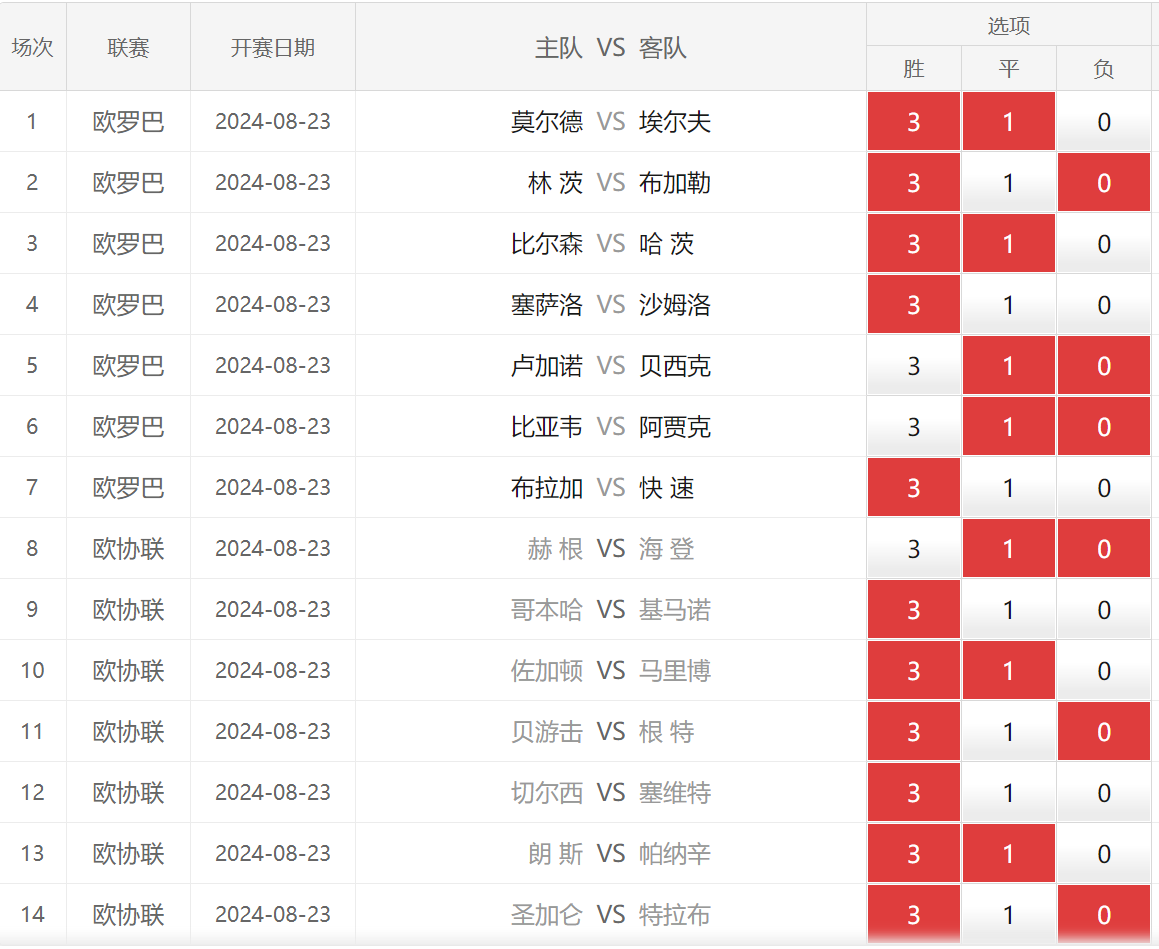The width and height of the screenshot is (1159, 949).
Task: Toggle draw option 1 for 比亚韦 VS 阿贾克
Action: 1008,426
